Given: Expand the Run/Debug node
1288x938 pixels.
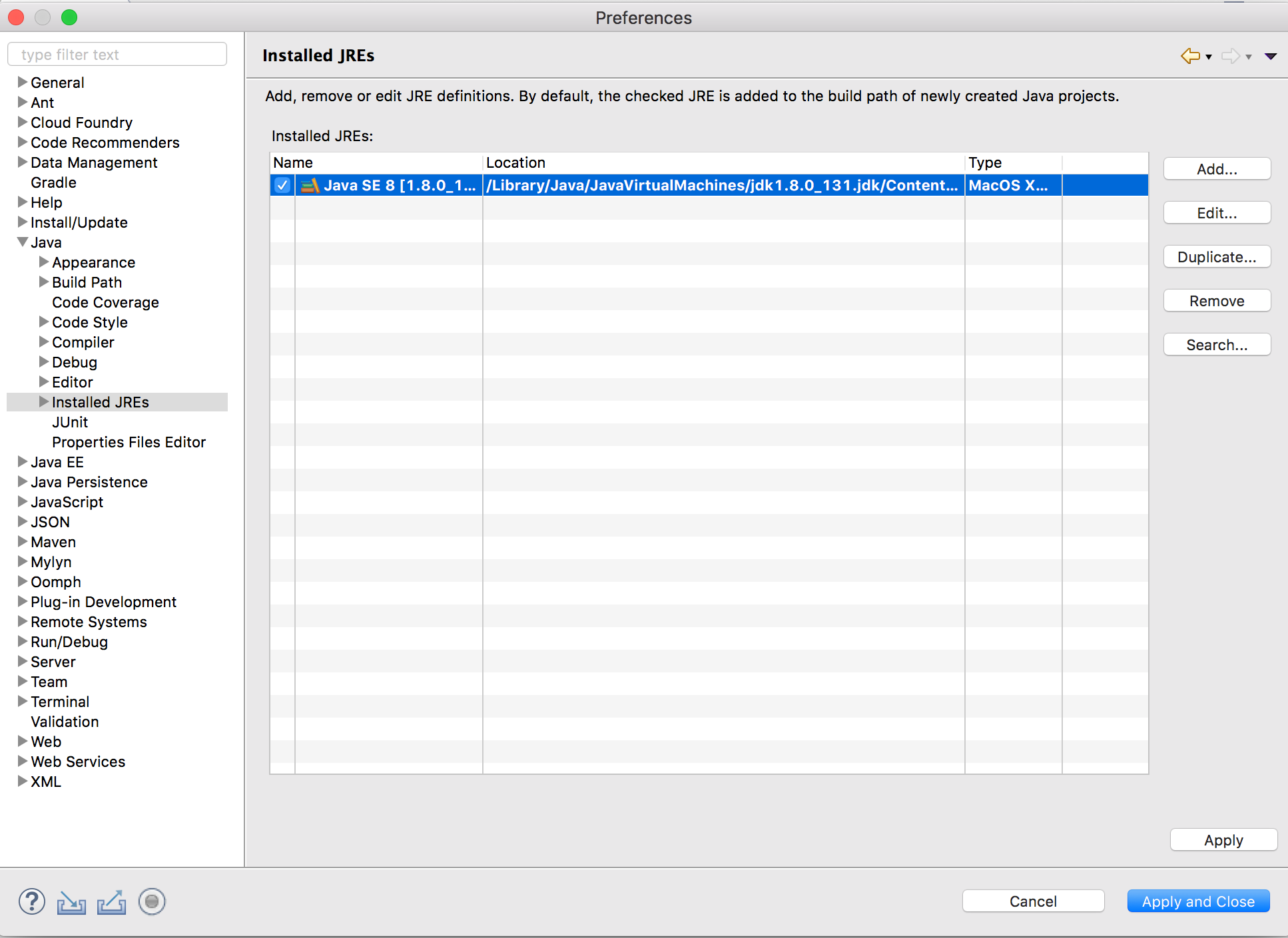Looking at the screenshot, I should [23, 641].
